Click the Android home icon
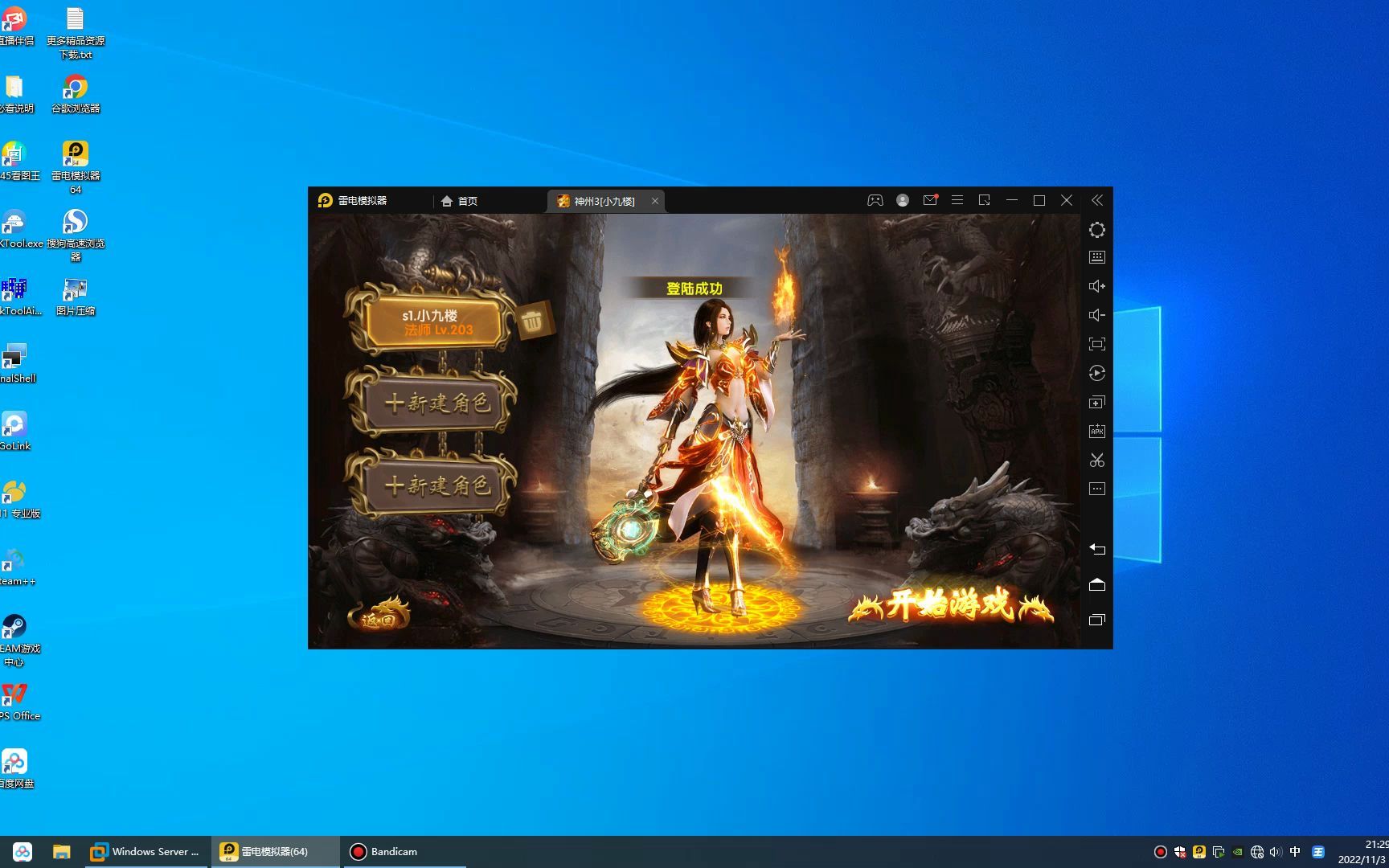 point(1096,584)
